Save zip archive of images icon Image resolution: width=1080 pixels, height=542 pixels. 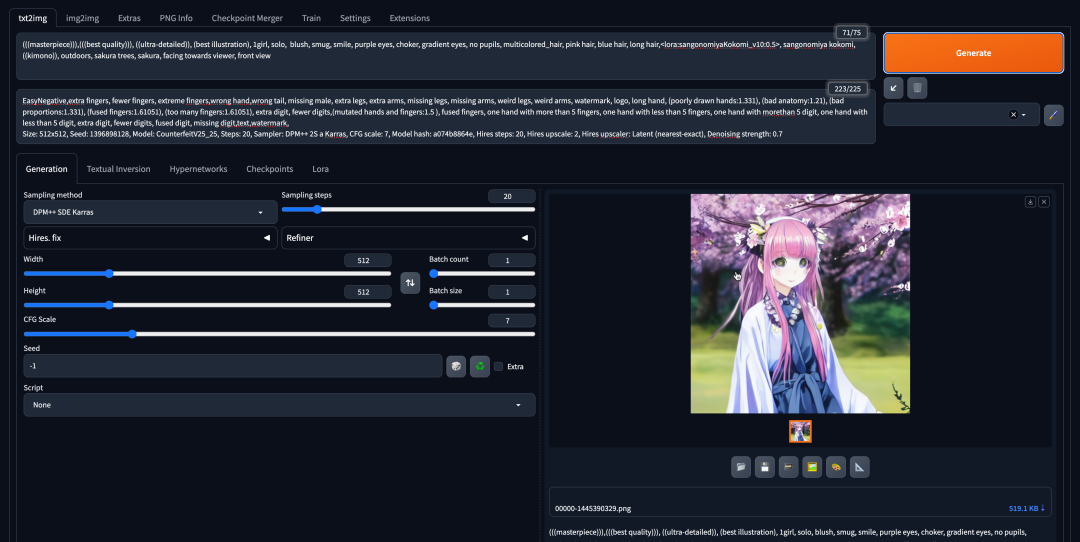tap(789, 467)
